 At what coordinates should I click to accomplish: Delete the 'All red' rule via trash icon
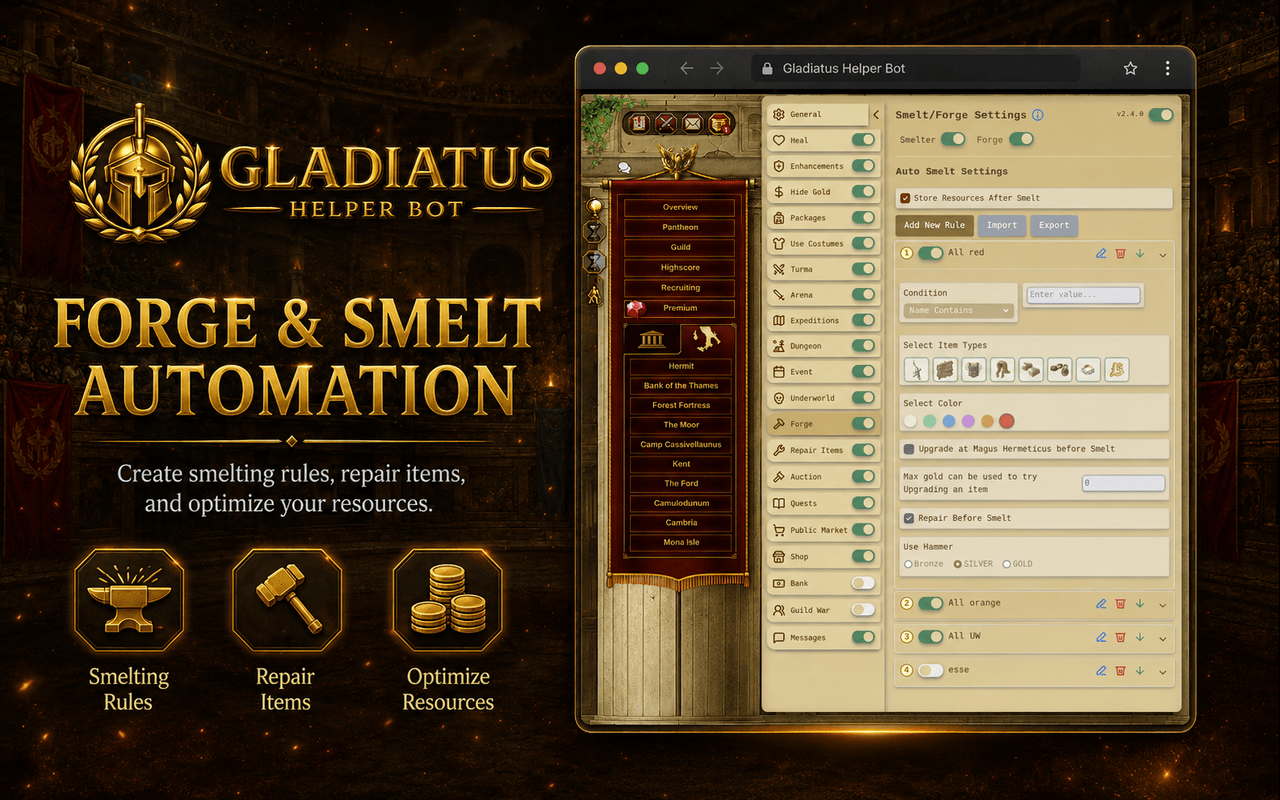click(1120, 254)
